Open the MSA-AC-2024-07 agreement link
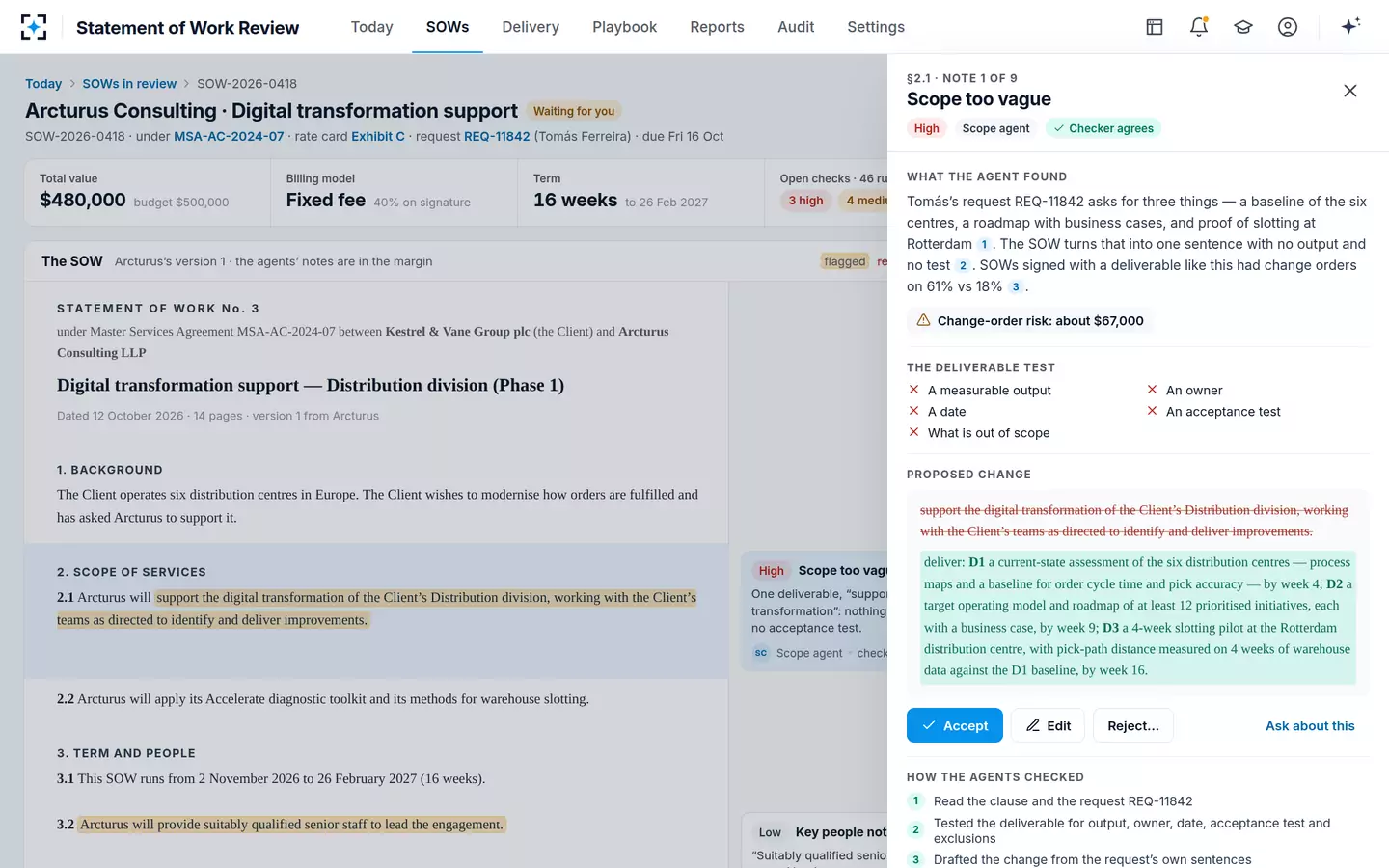1389x868 pixels. [229, 136]
